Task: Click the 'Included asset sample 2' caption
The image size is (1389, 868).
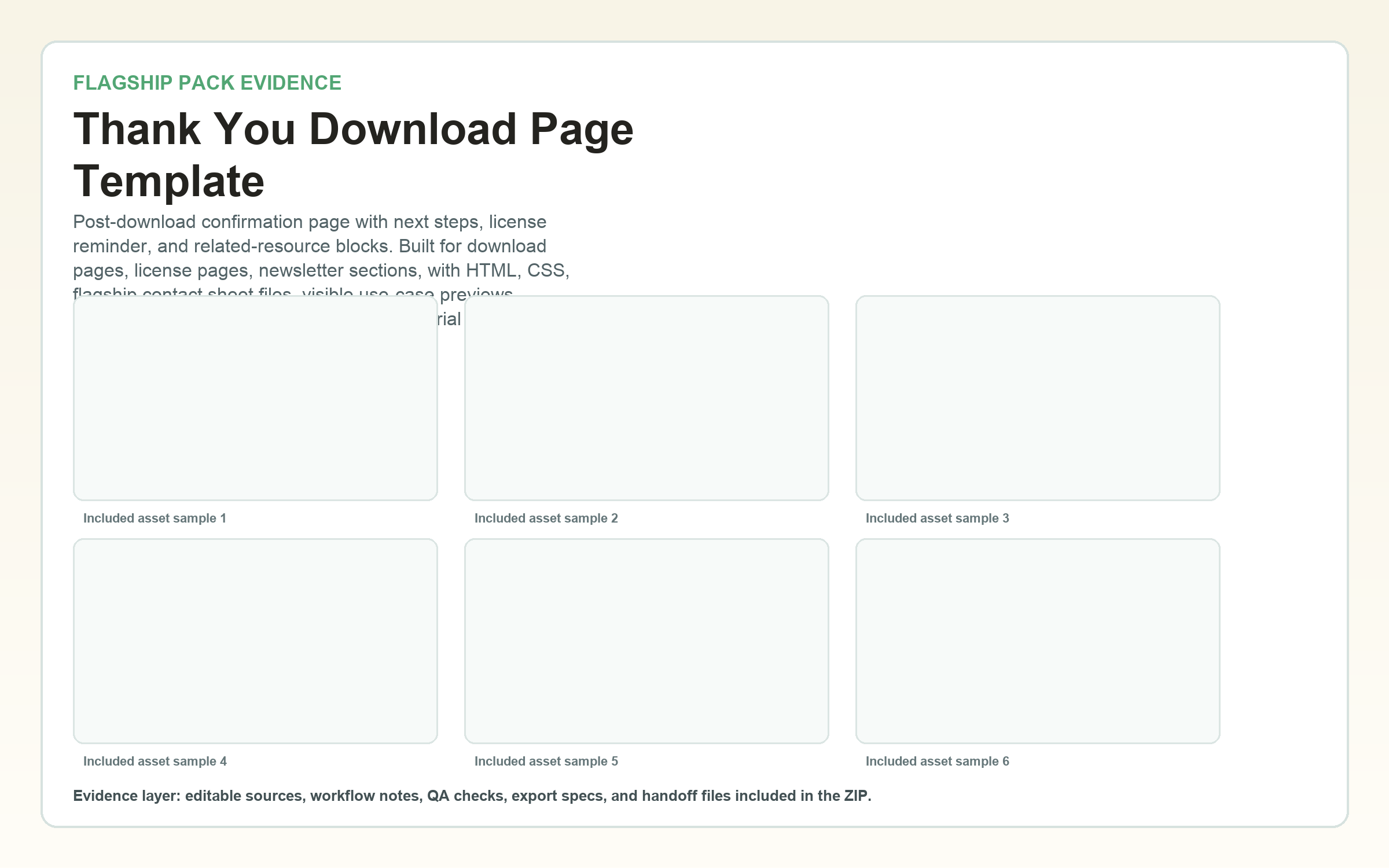Action: 546,518
